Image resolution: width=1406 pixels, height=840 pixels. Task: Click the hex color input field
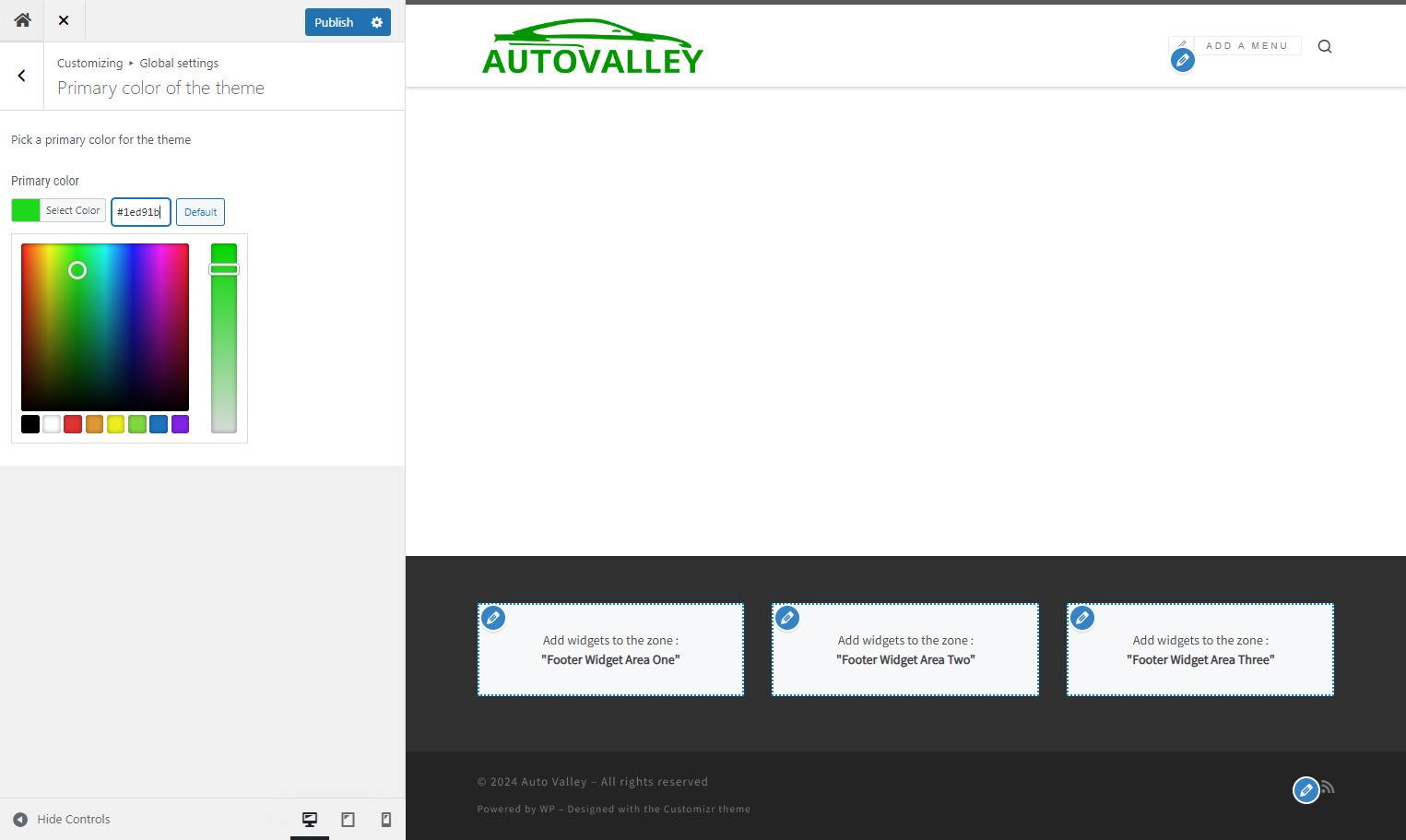pyautogui.click(x=141, y=212)
